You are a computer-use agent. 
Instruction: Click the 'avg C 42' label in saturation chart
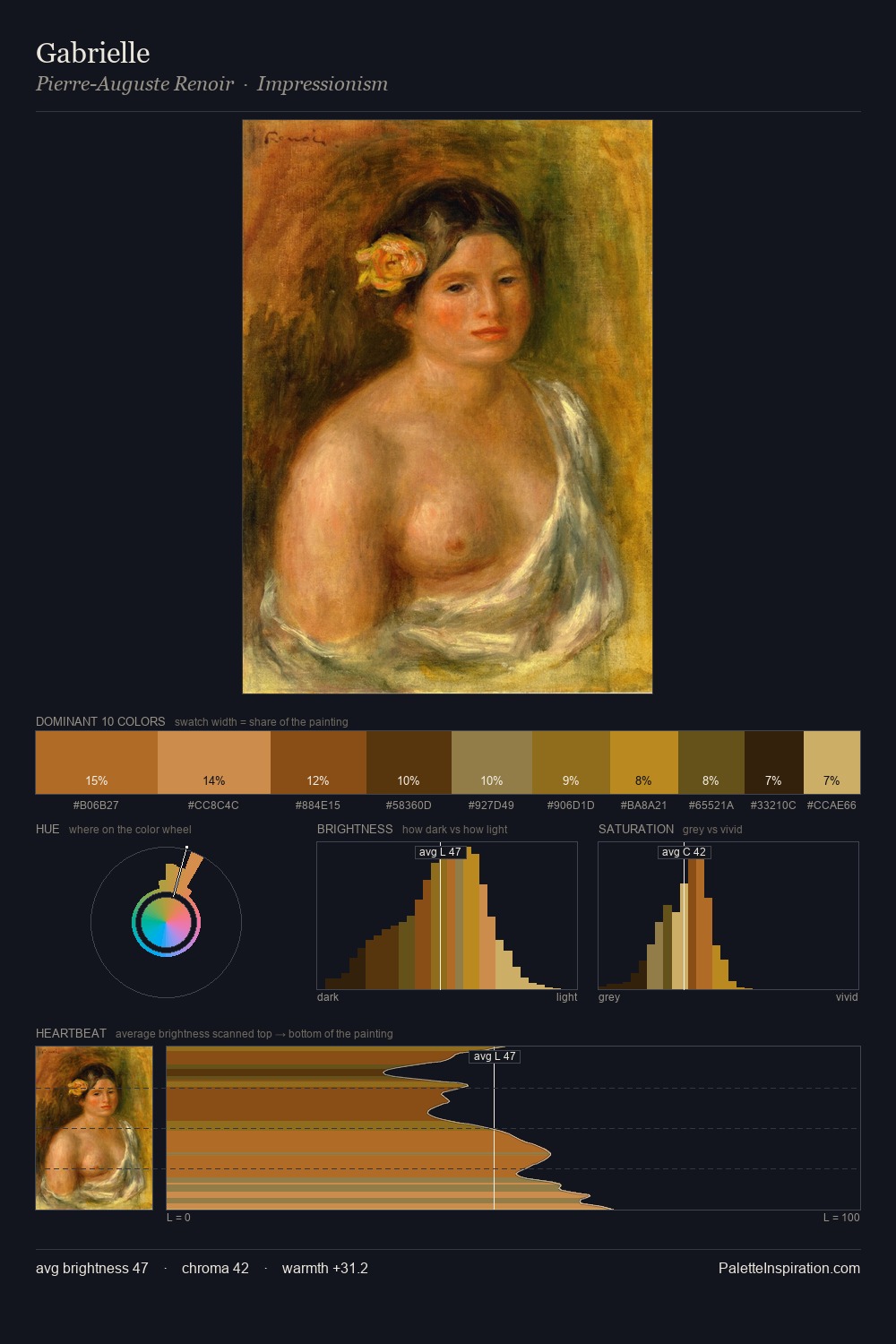click(x=684, y=852)
